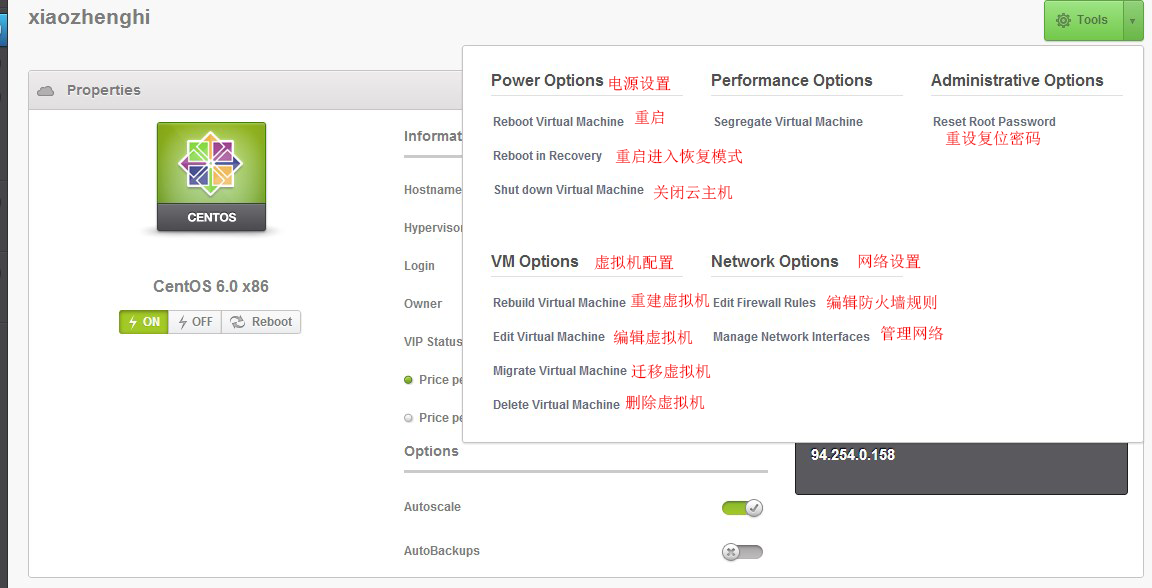Open Rebuild Virtual Machine

(559, 303)
